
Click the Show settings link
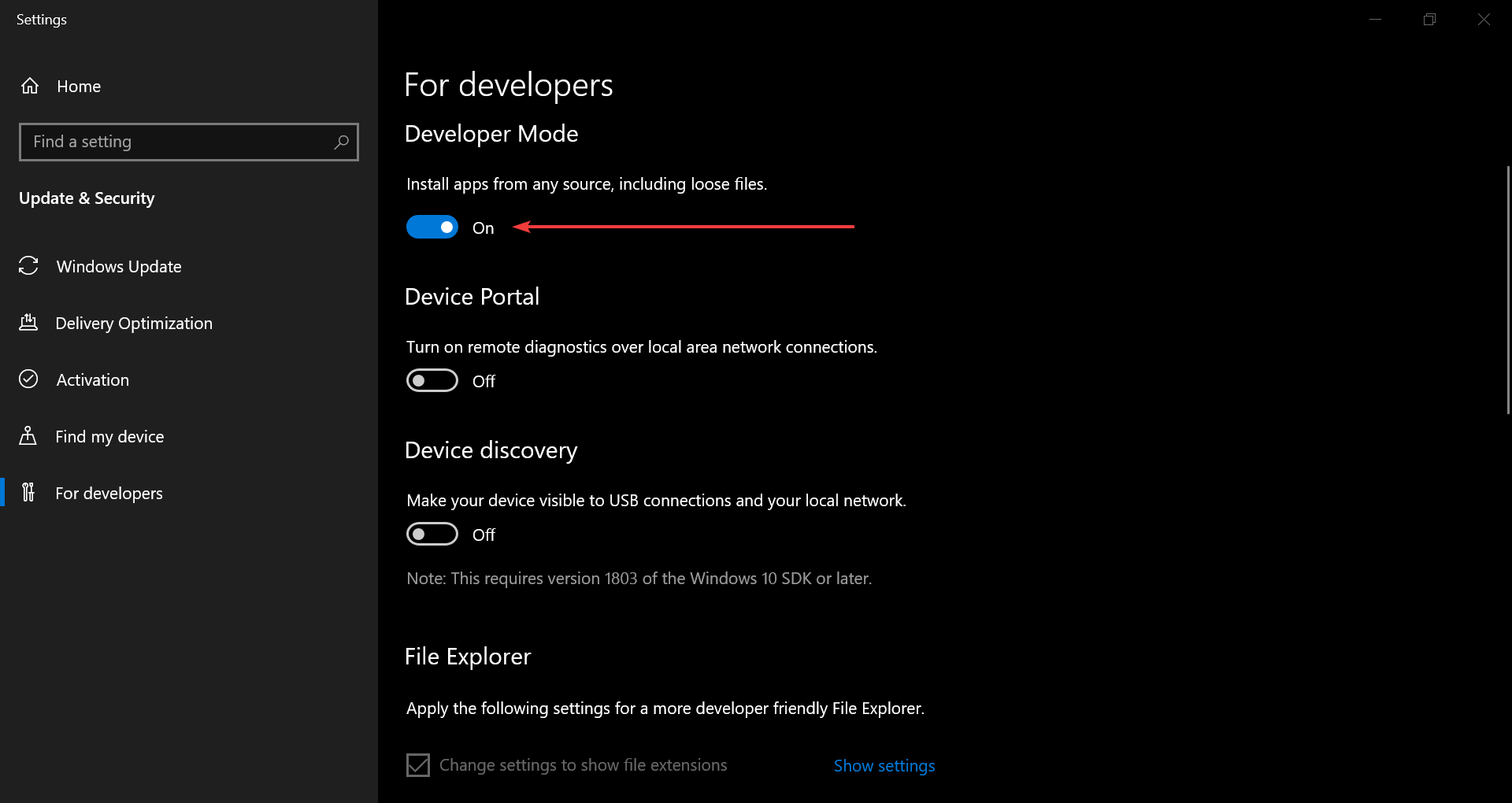884,766
